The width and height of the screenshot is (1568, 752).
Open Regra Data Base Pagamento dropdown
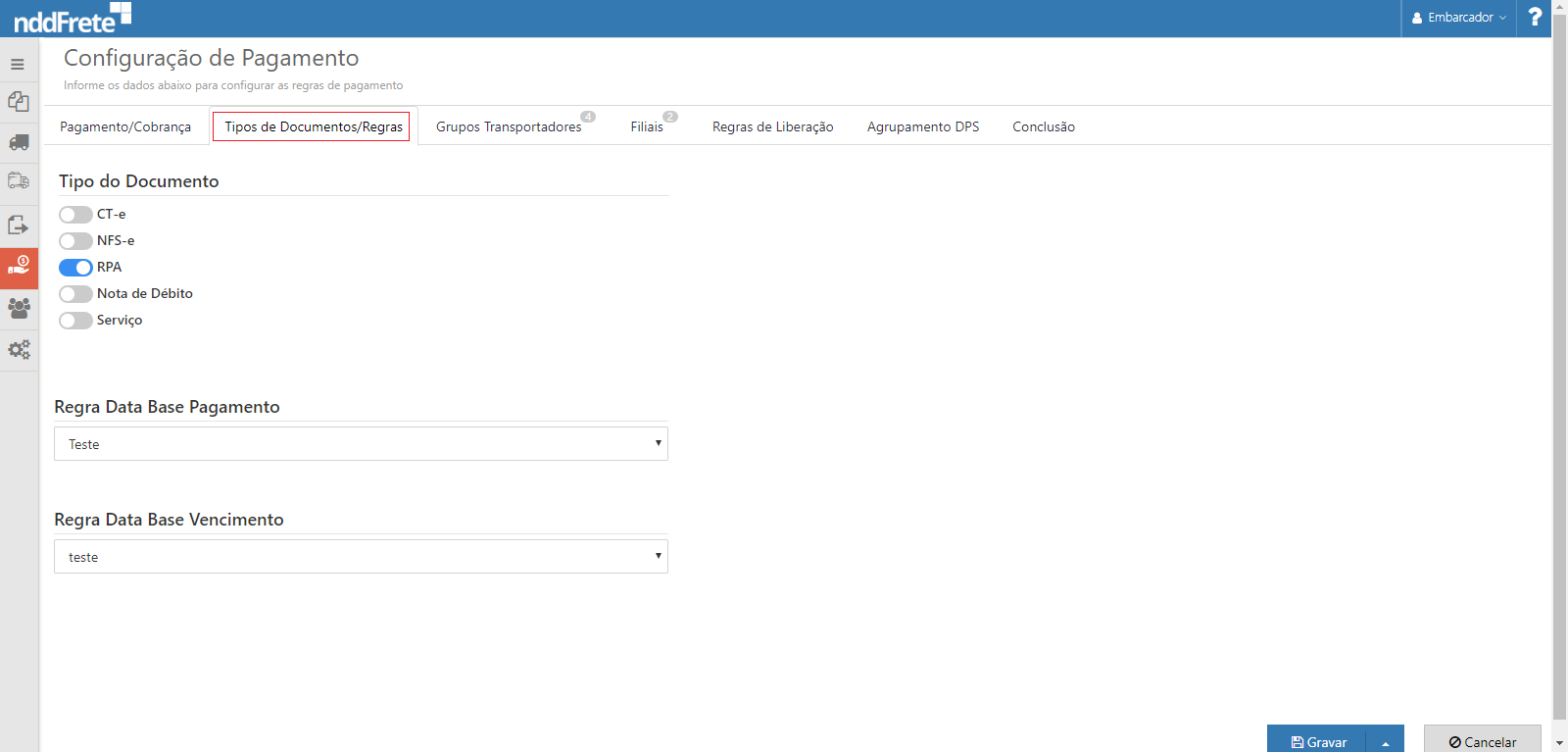point(361,443)
